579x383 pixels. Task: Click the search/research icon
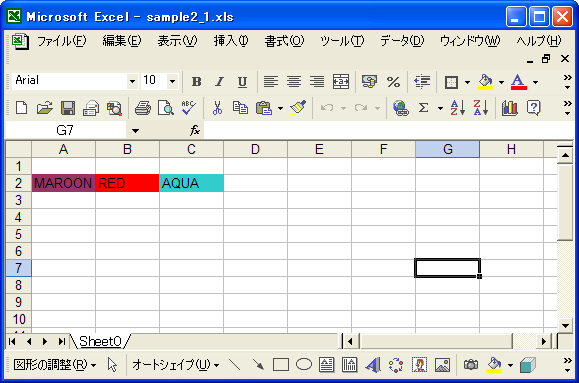pyautogui.click(x=114, y=108)
